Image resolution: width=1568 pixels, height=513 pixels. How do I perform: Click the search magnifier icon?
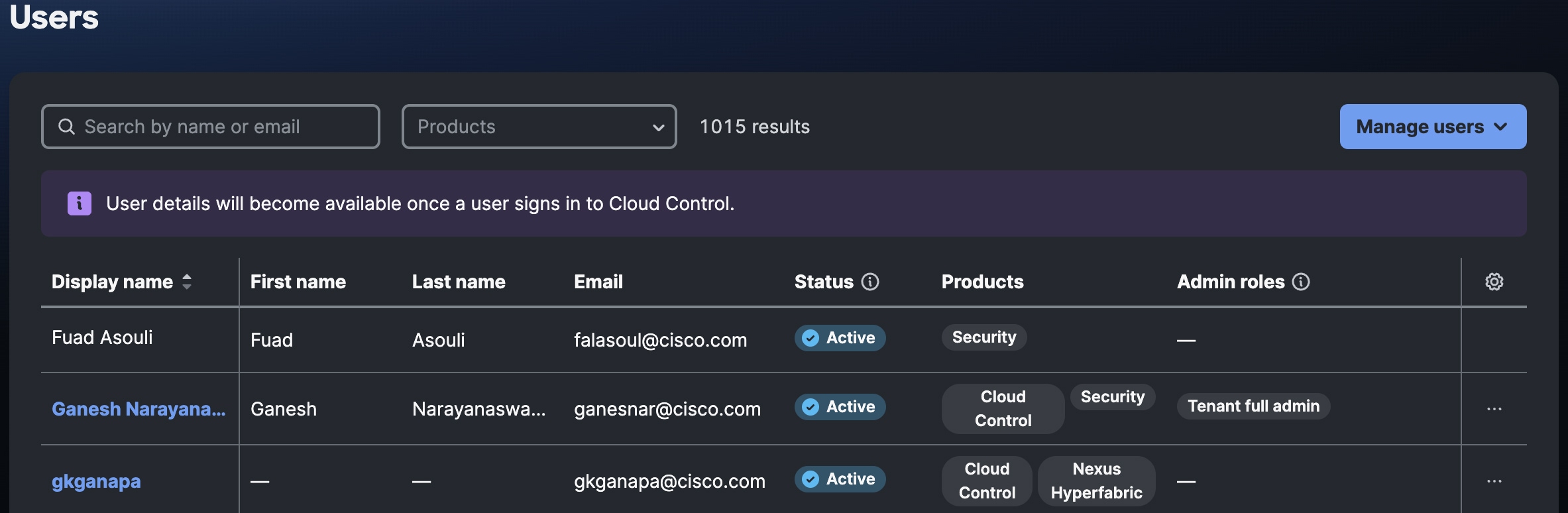67,127
